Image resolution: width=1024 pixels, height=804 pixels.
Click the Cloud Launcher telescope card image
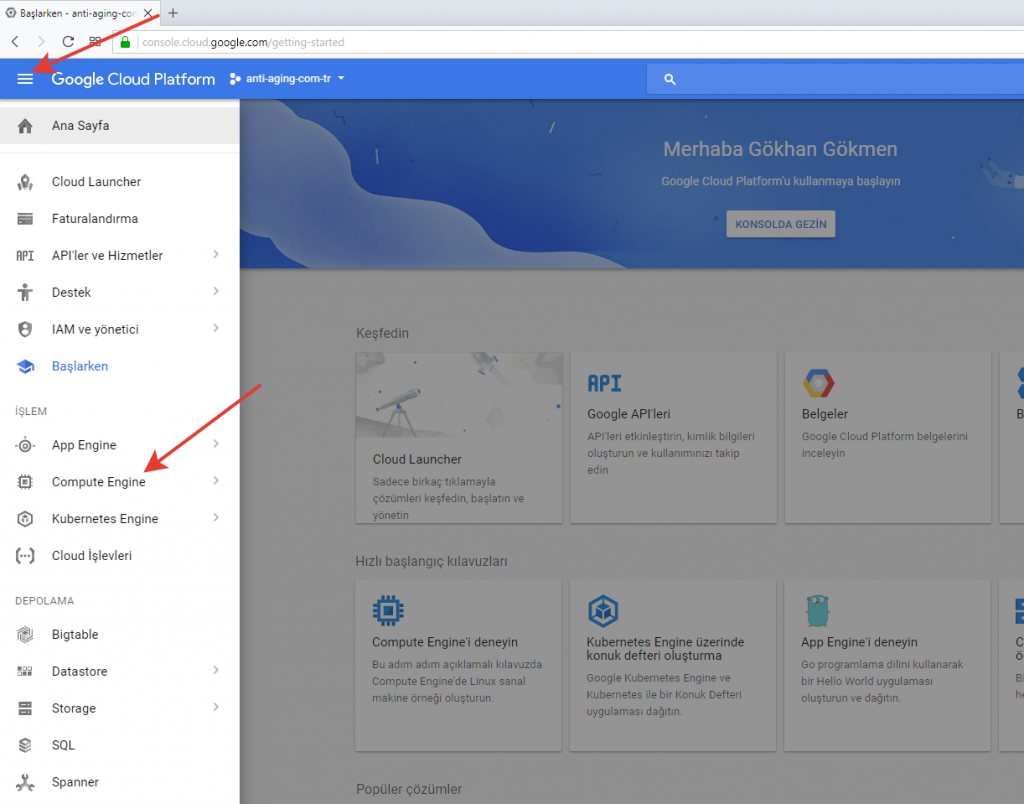[x=459, y=395]
